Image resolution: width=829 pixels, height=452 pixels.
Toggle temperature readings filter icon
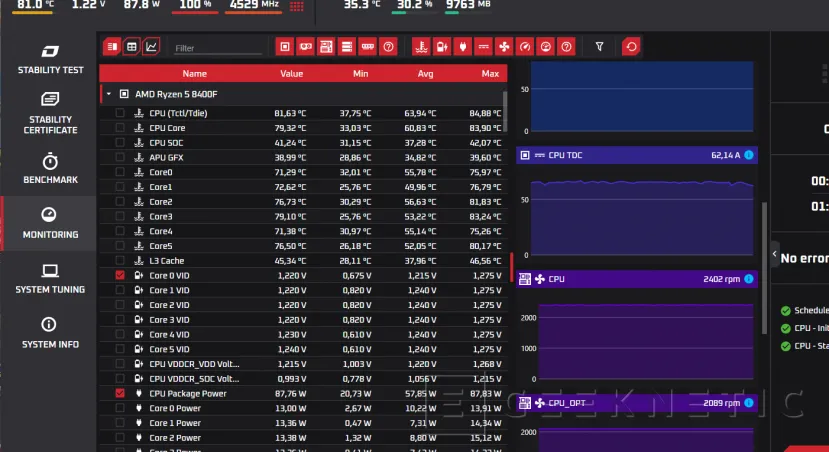[x=421, y=47]
